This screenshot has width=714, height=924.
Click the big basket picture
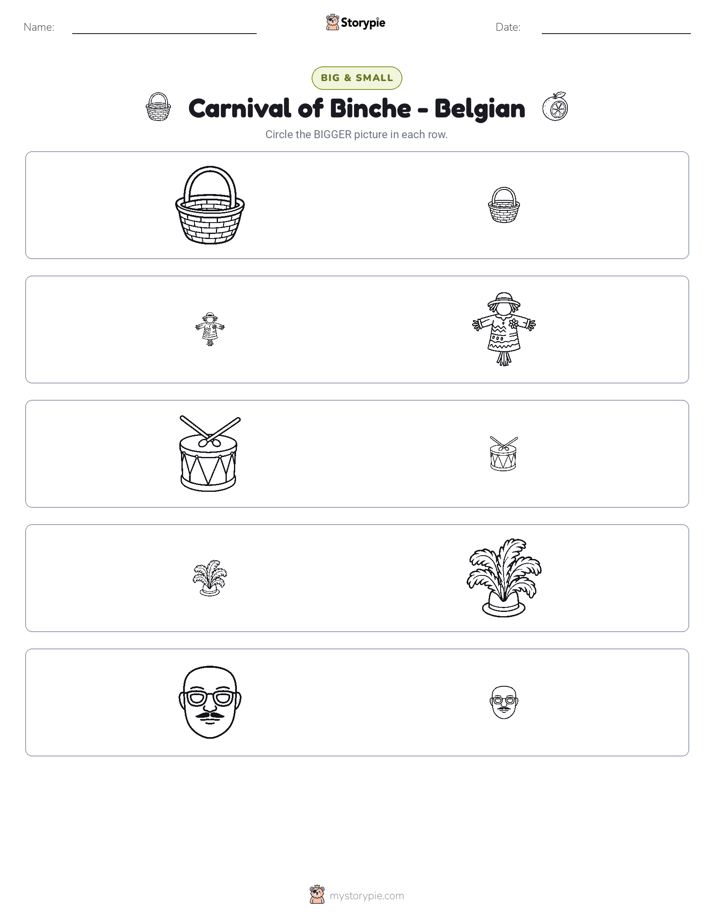click(210, 205)
